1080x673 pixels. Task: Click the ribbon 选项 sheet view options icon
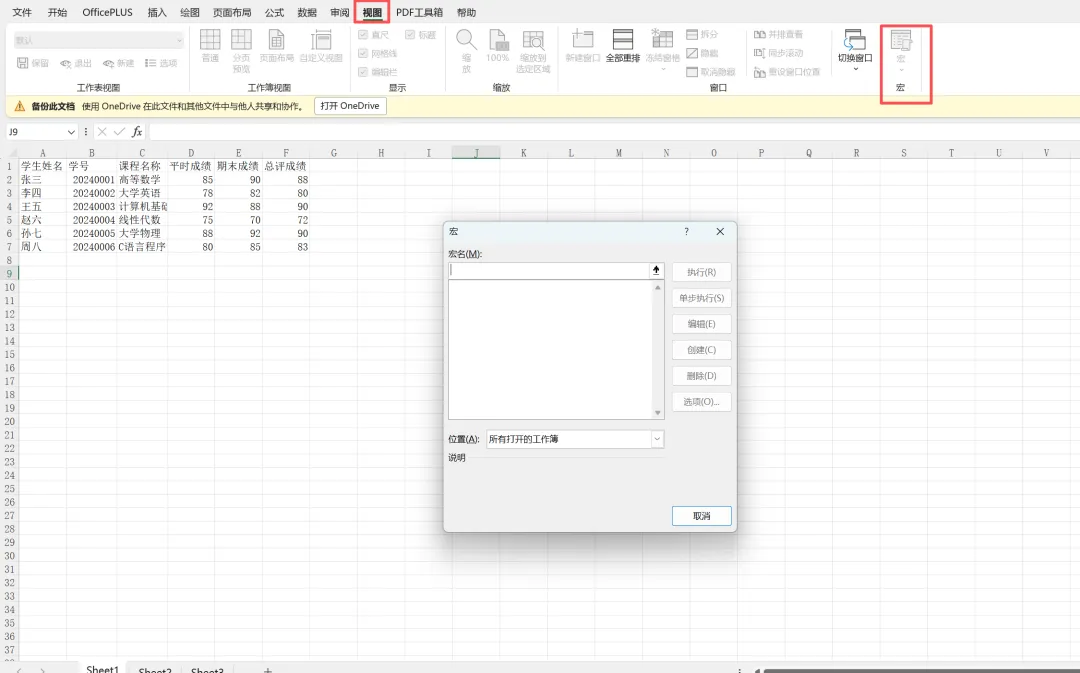tap(151, 63)
